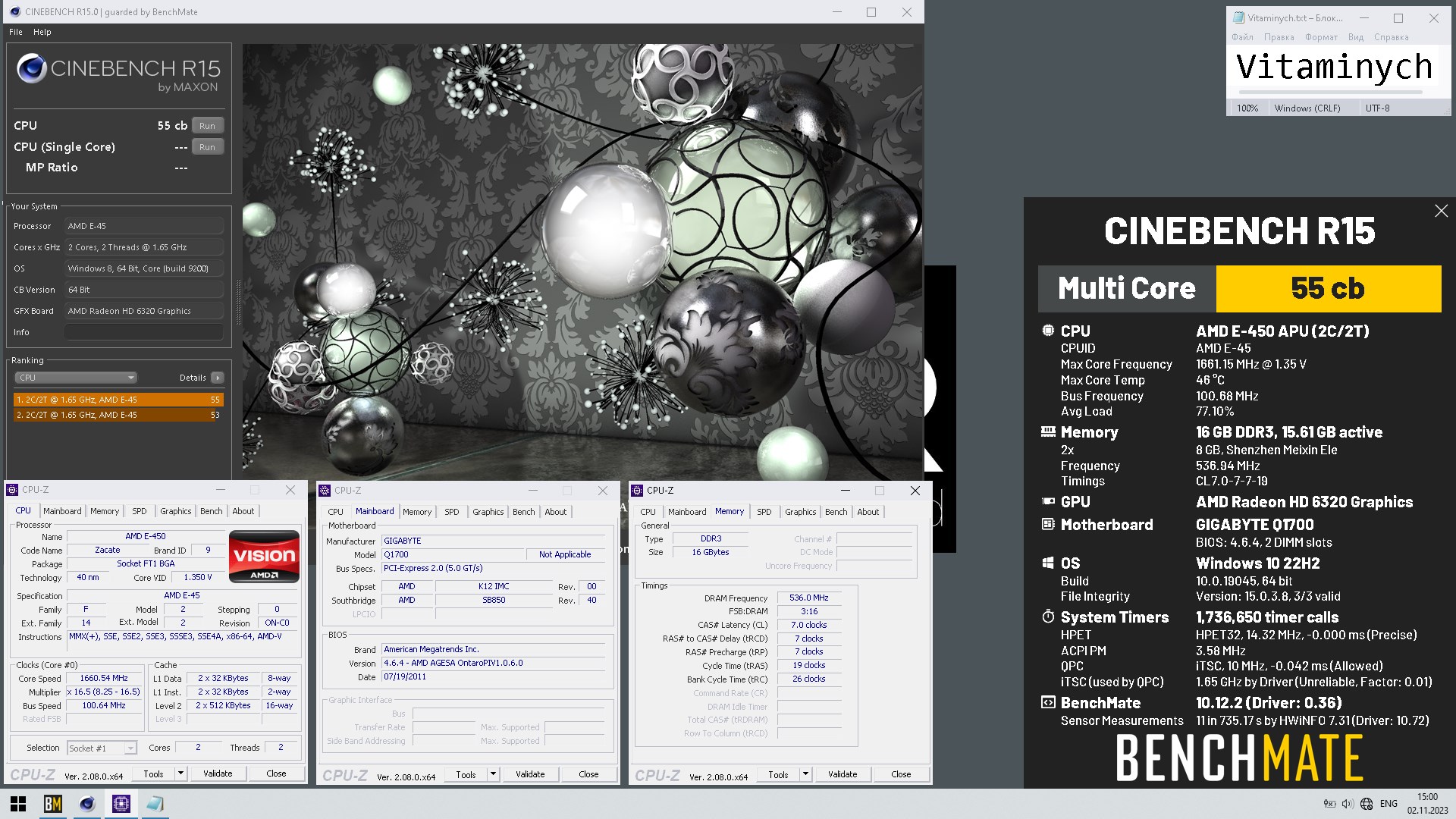Image resolution: width=1456 pixels, height=819 pixels.
Task: Click Vitaminych text in Notepad
Action: tap(1334, 67)
